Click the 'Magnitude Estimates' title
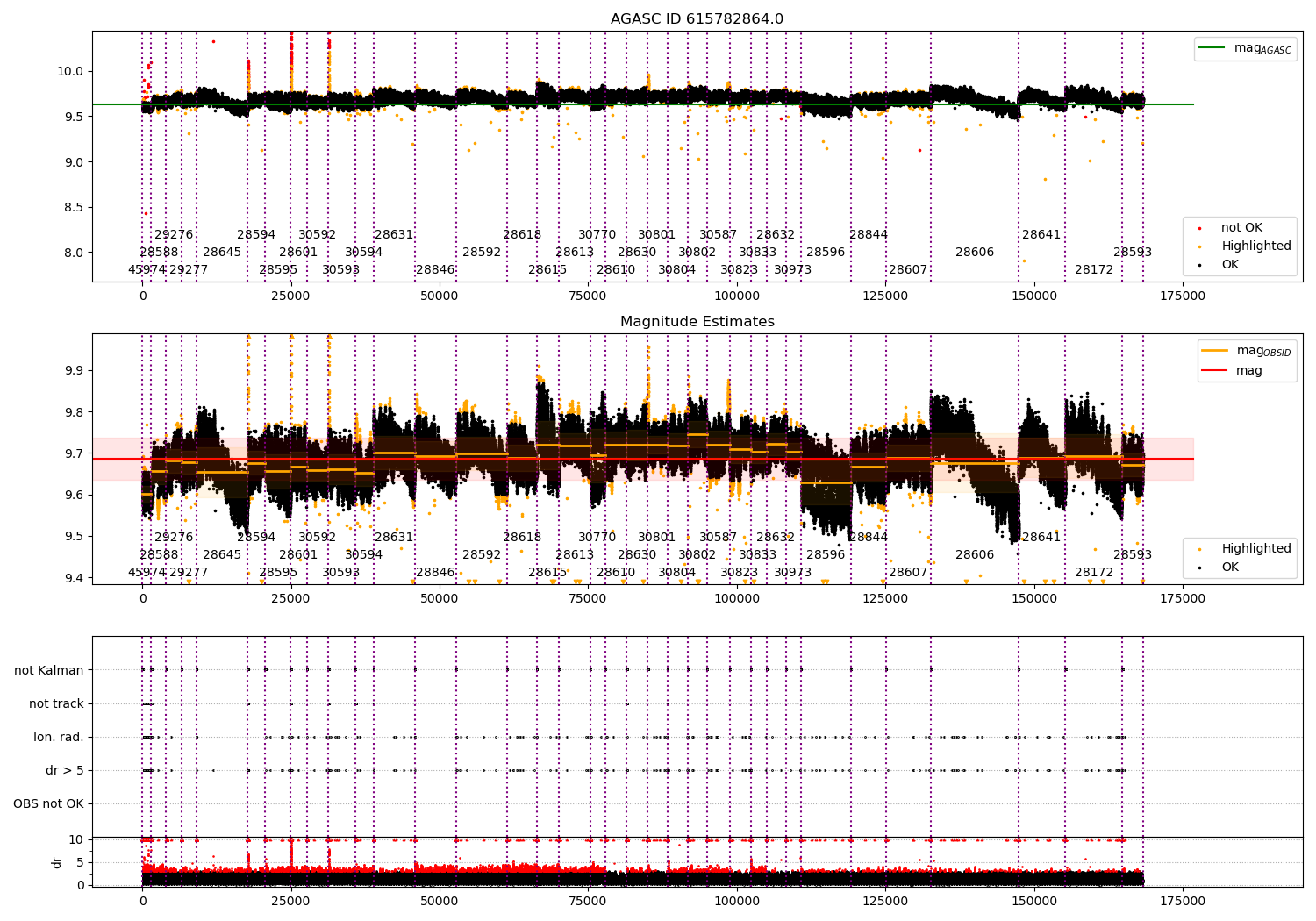Viewport: 1316px width, 921px height. click(697, 322)
